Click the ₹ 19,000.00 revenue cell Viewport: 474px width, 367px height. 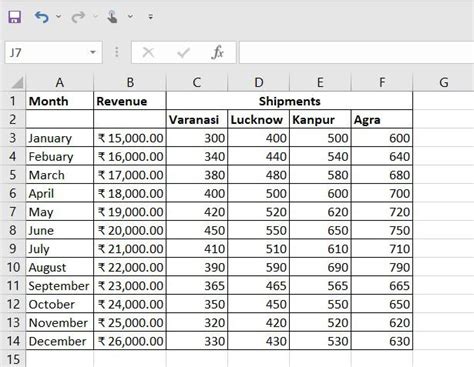(x=130, y=212)
